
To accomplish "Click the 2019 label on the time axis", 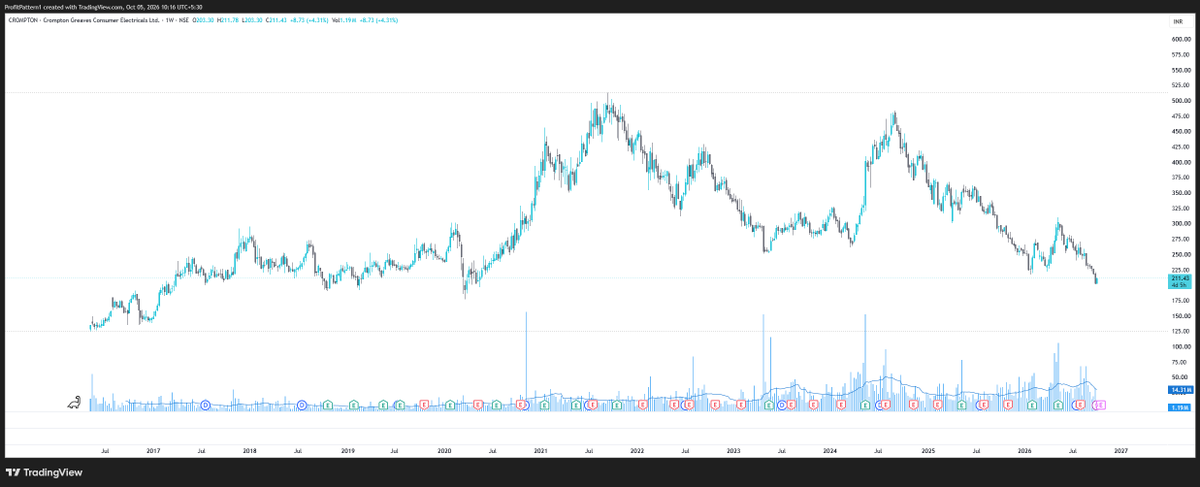I will [x=347, y=451].
